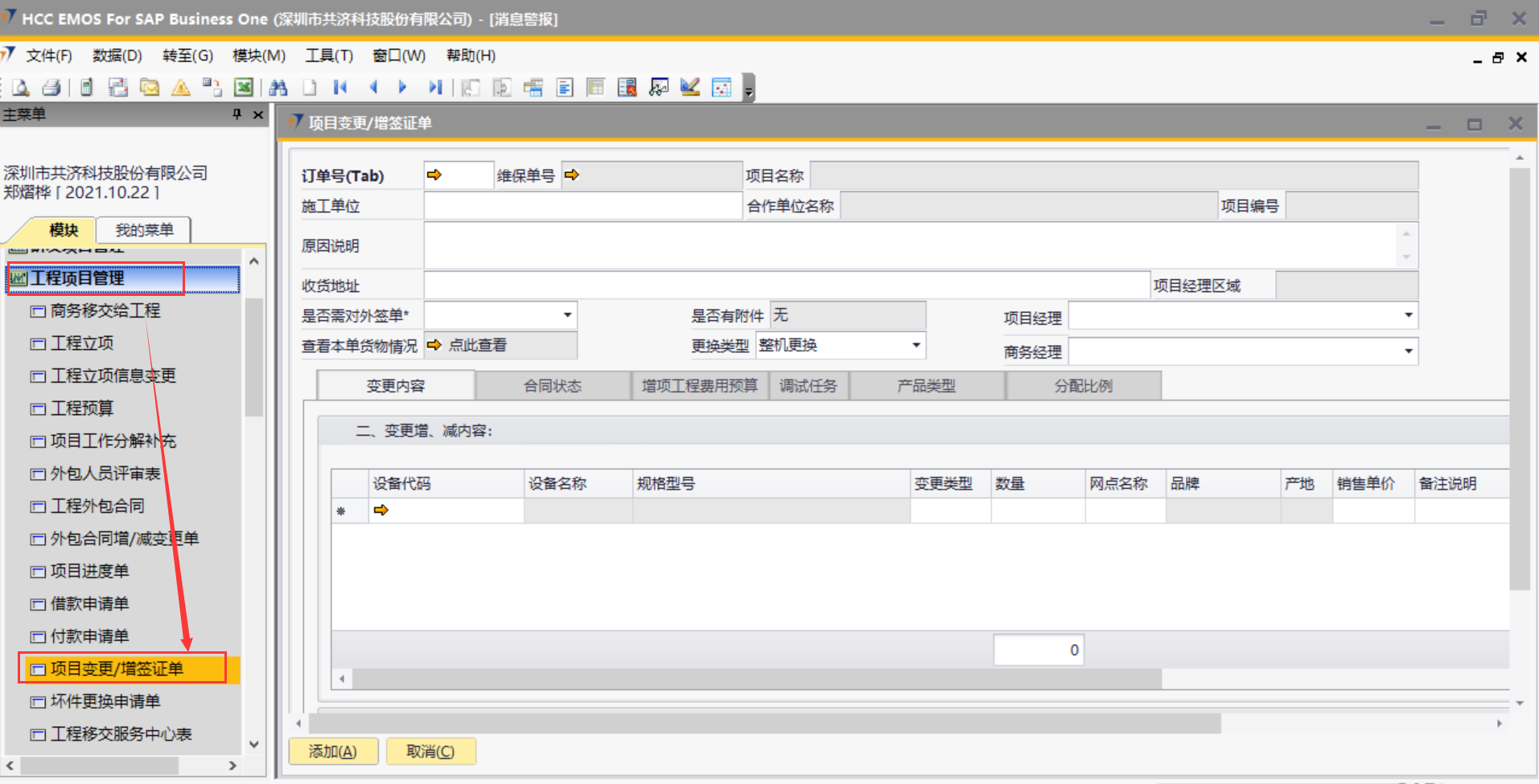Switch to the 合同状态 tab

click(553, 386)
